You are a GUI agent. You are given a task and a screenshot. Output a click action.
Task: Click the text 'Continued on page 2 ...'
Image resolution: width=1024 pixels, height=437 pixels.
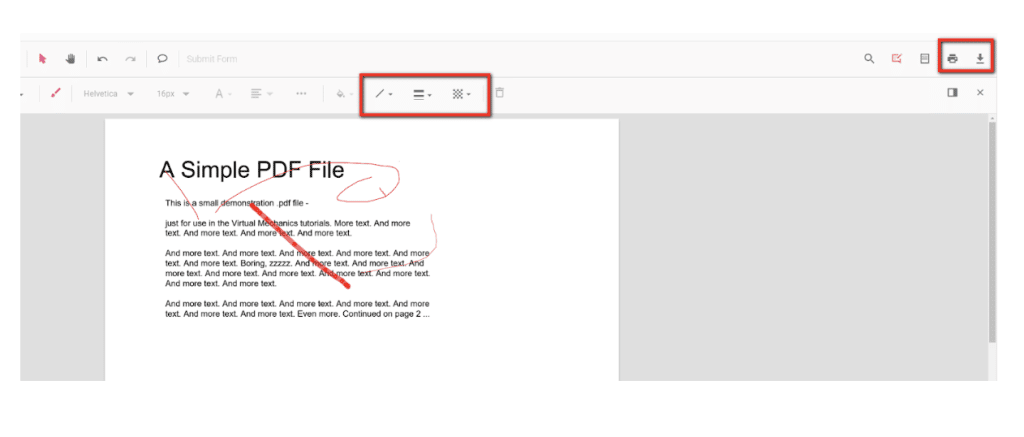pyautogui.click(x=386, y=314)
